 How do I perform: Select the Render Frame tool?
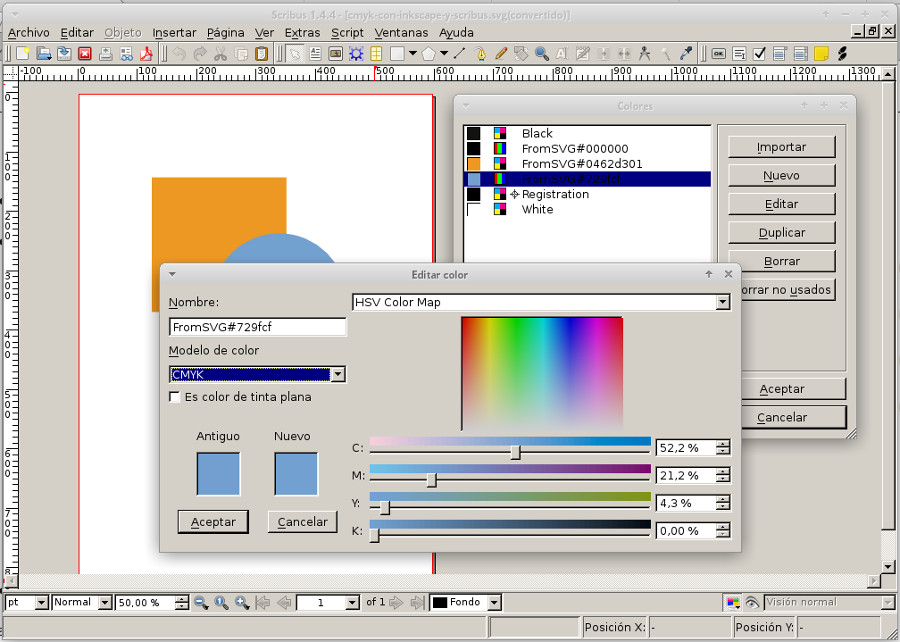(356, 54)
